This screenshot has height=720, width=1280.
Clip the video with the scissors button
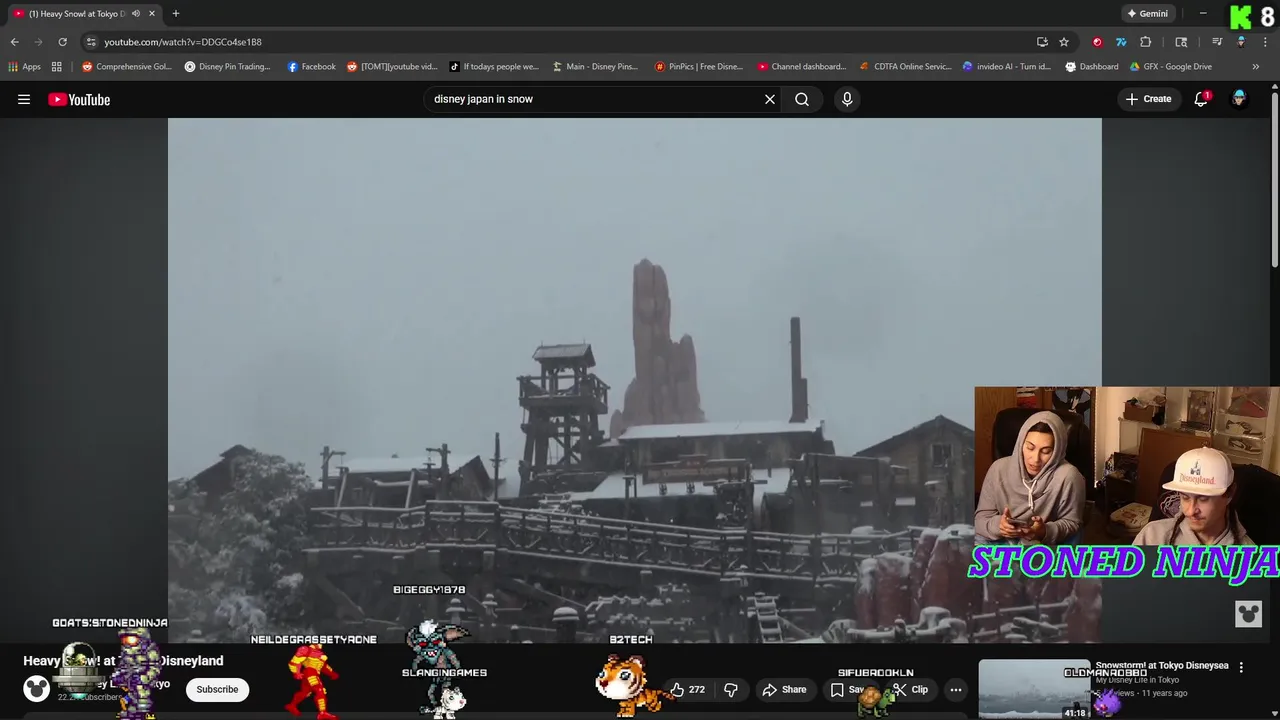(x=911, y=689)
